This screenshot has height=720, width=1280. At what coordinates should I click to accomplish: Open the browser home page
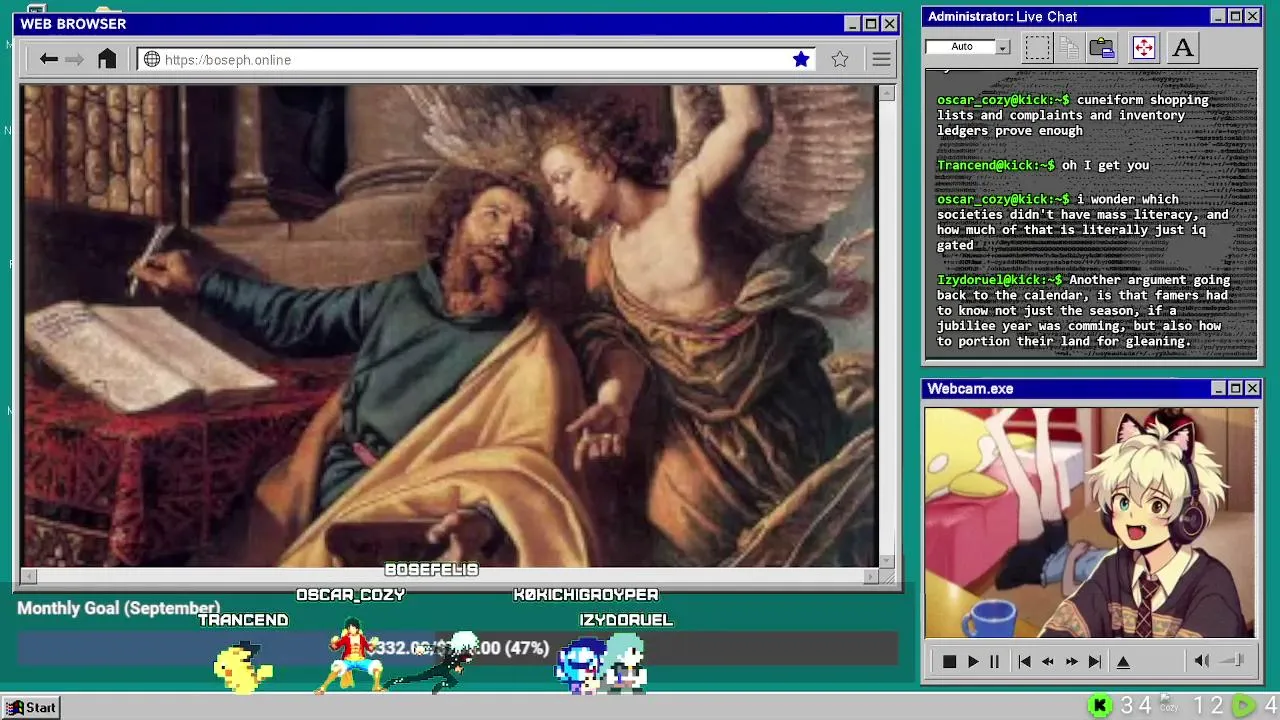point(107,59)
